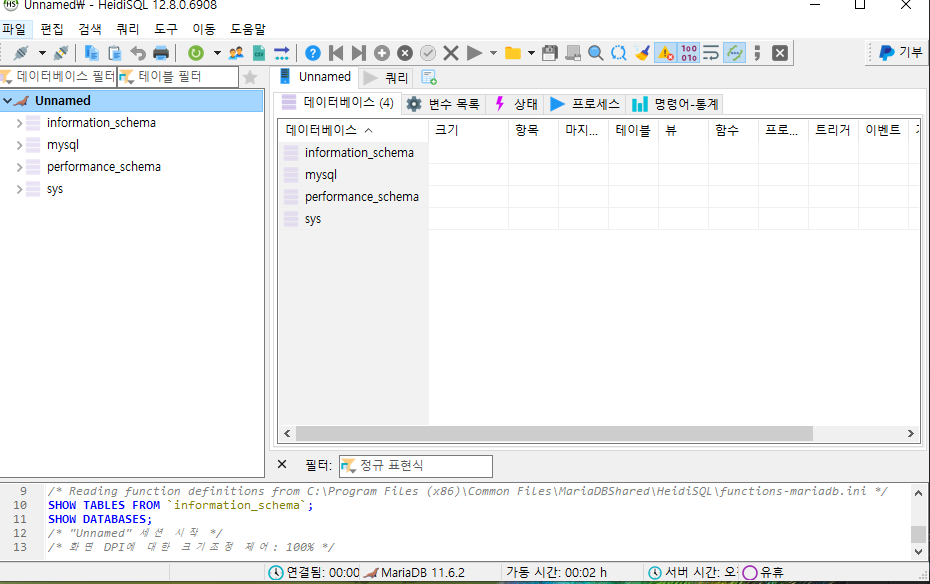Viewport: 930px width, 584px height.
Task: Click the export database arrow-dots icon
Action: (282, 53)
